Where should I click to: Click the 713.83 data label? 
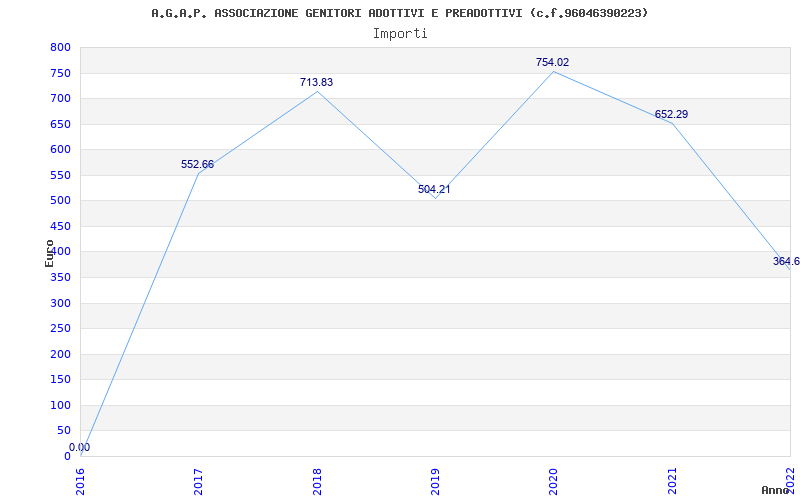coord(316,82)
